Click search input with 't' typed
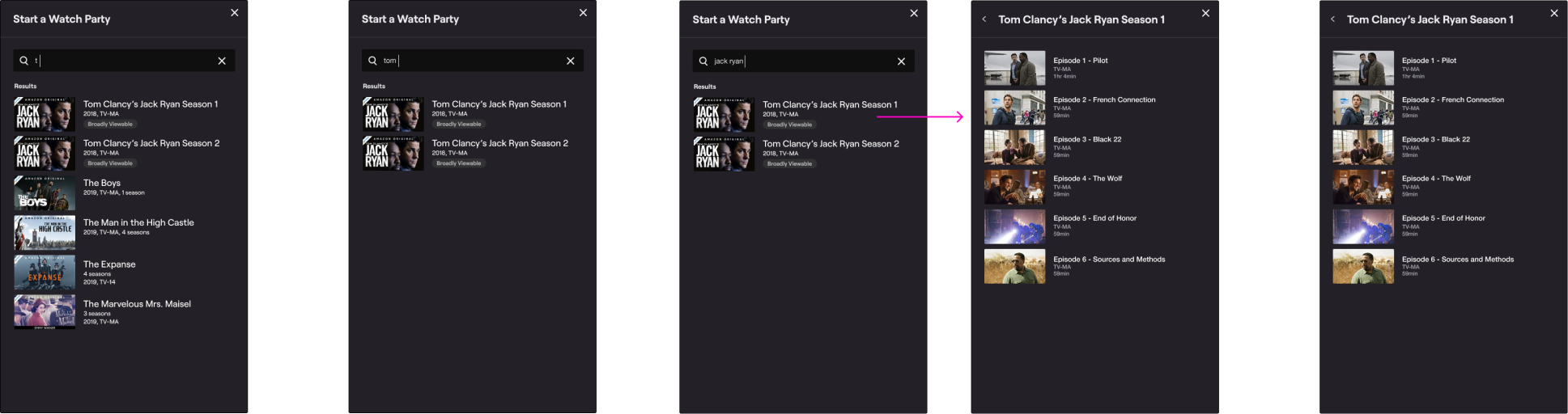 [x=124, y=61]
